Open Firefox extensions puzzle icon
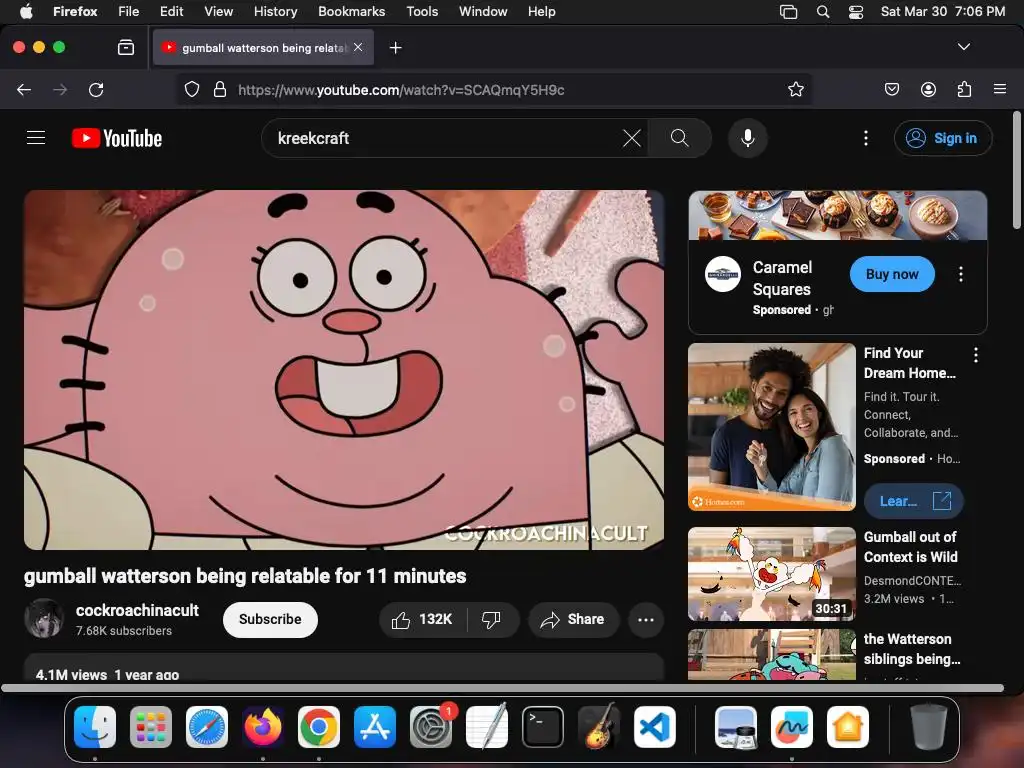This screenshot has height=768, width=1024. (964, 89)
